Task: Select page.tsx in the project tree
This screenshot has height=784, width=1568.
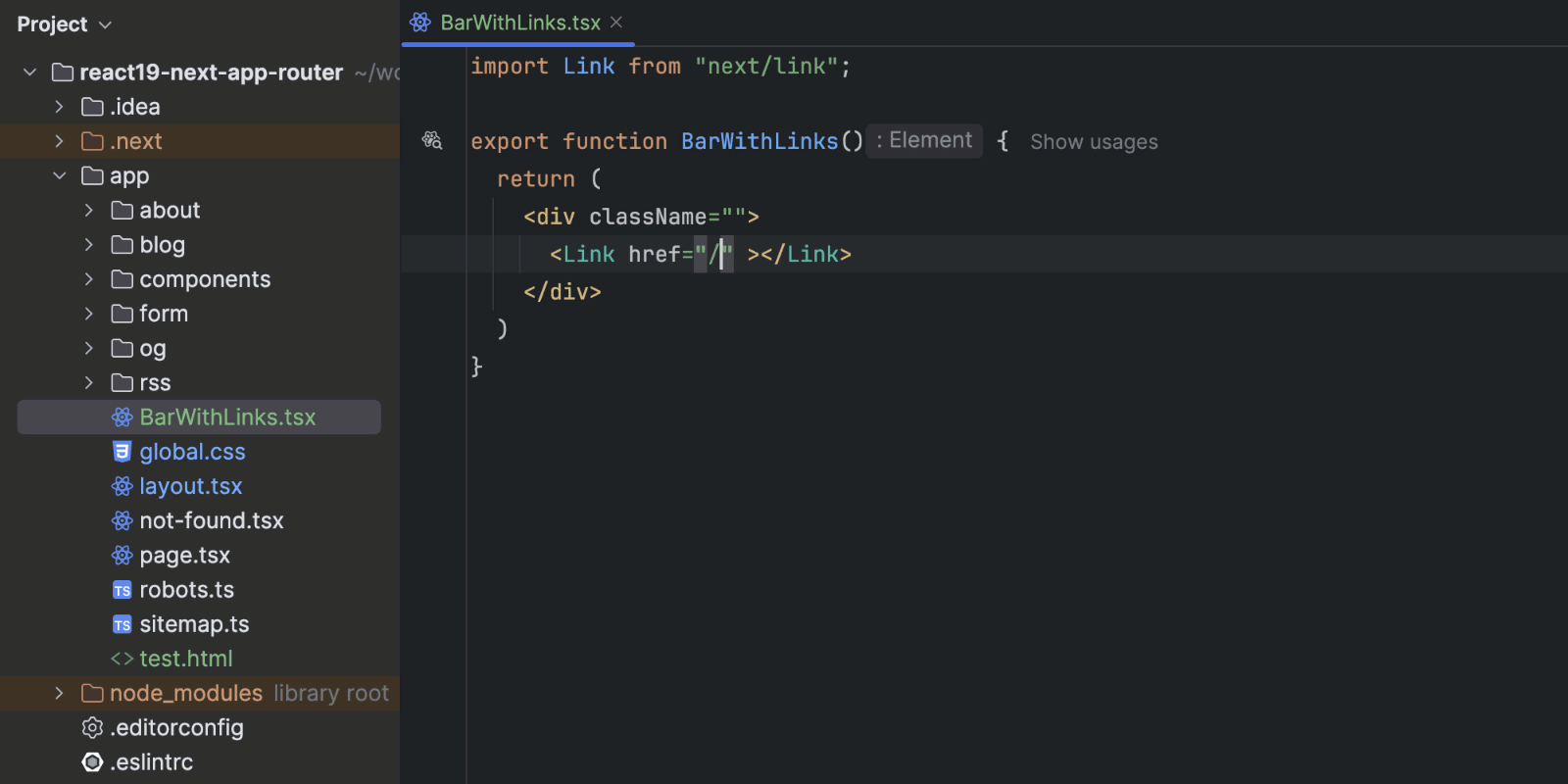Action: (x=184, y=556)
